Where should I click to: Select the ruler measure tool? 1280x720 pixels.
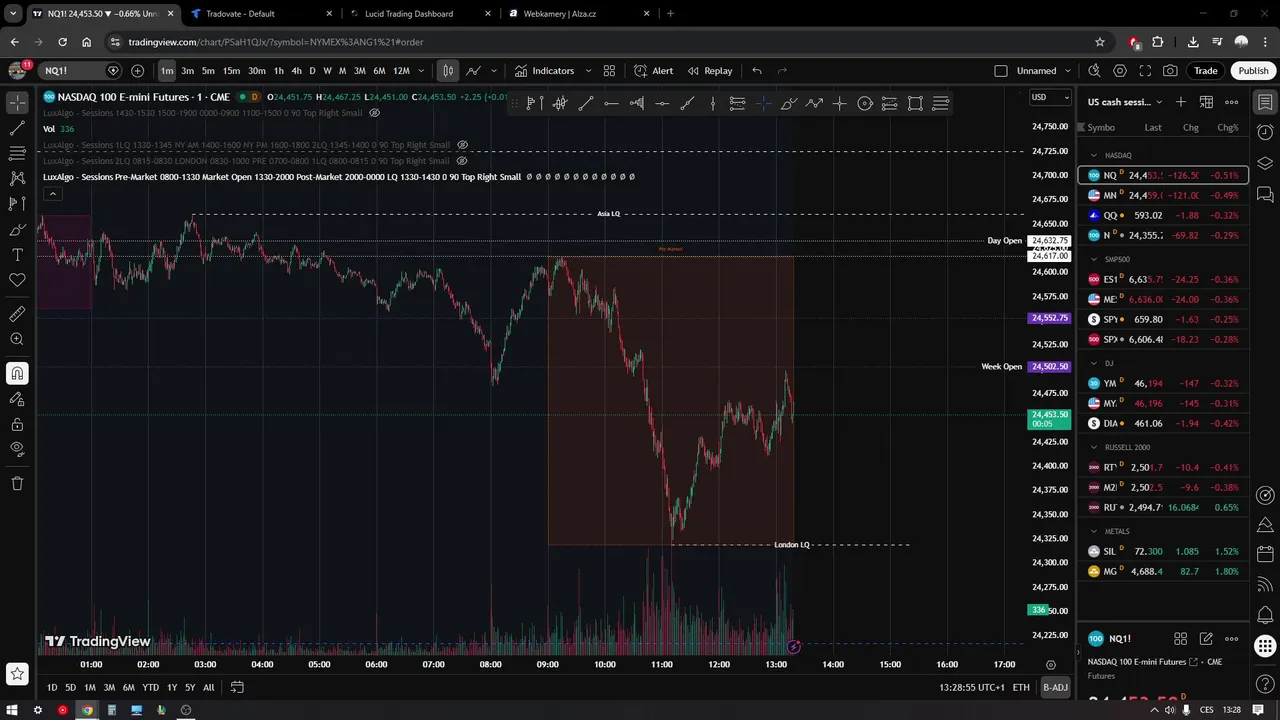coord(17,314)
